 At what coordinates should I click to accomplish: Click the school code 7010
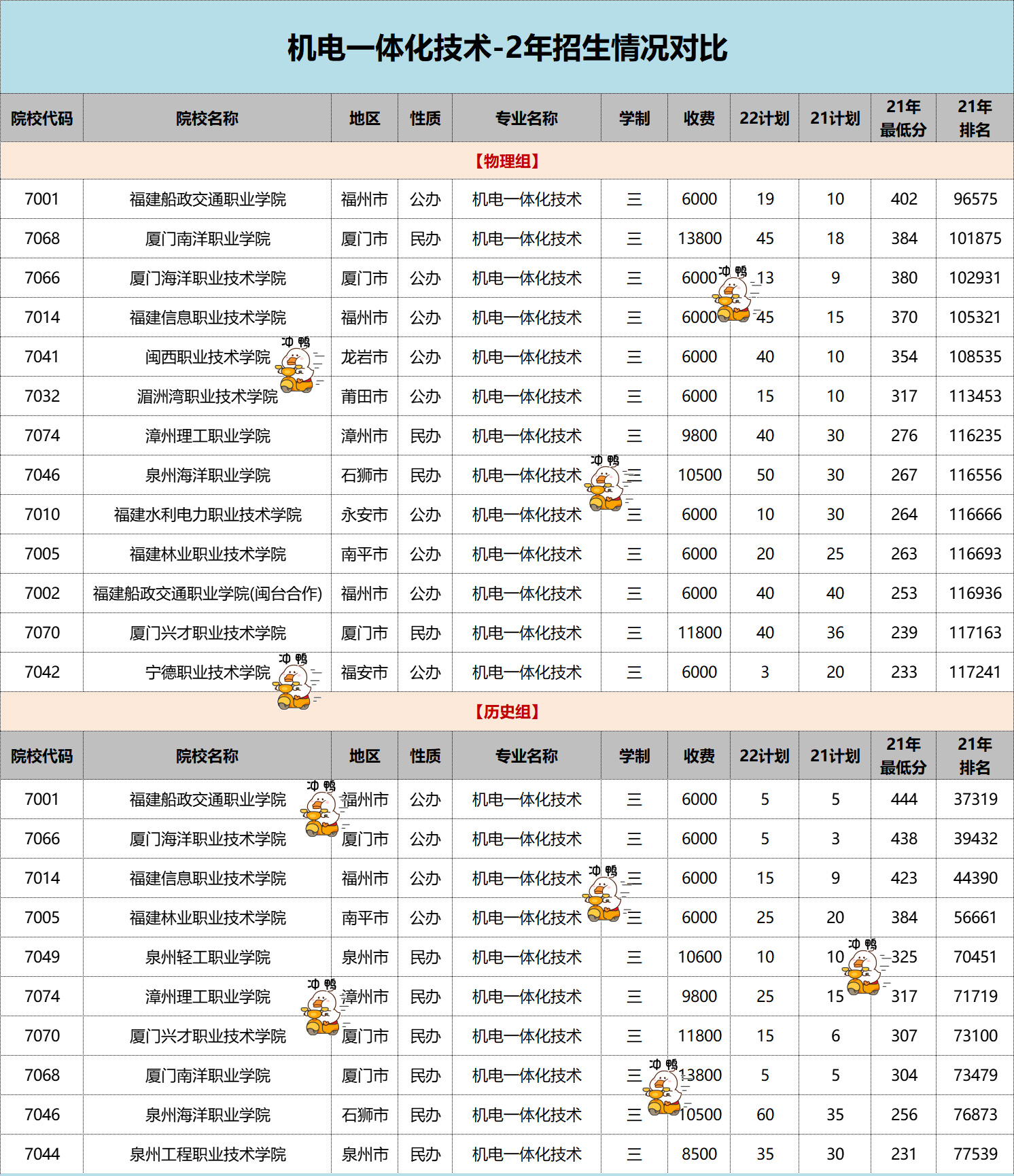point(42,515)
